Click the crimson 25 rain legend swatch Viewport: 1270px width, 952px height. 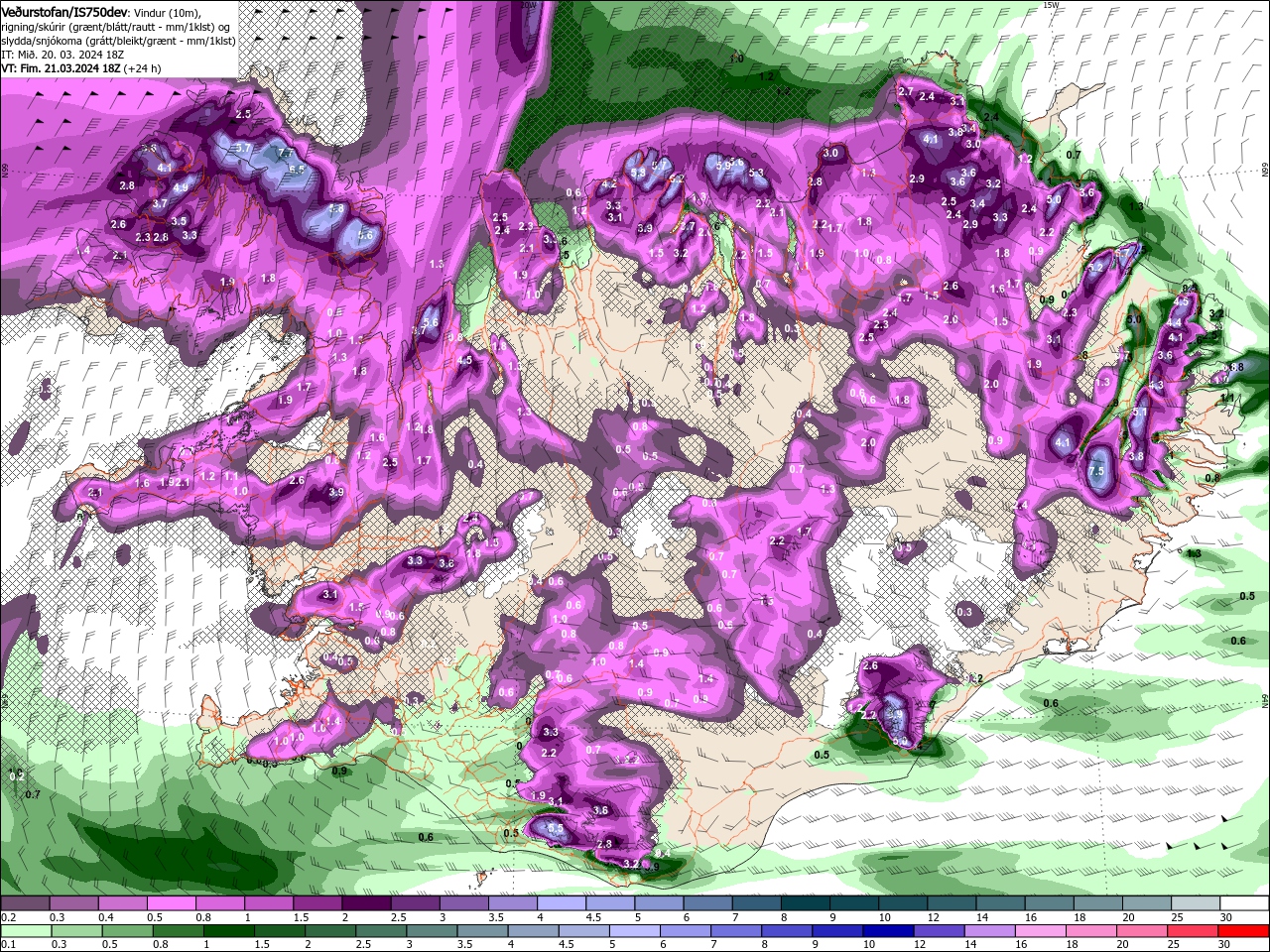tap(1195, 931)
